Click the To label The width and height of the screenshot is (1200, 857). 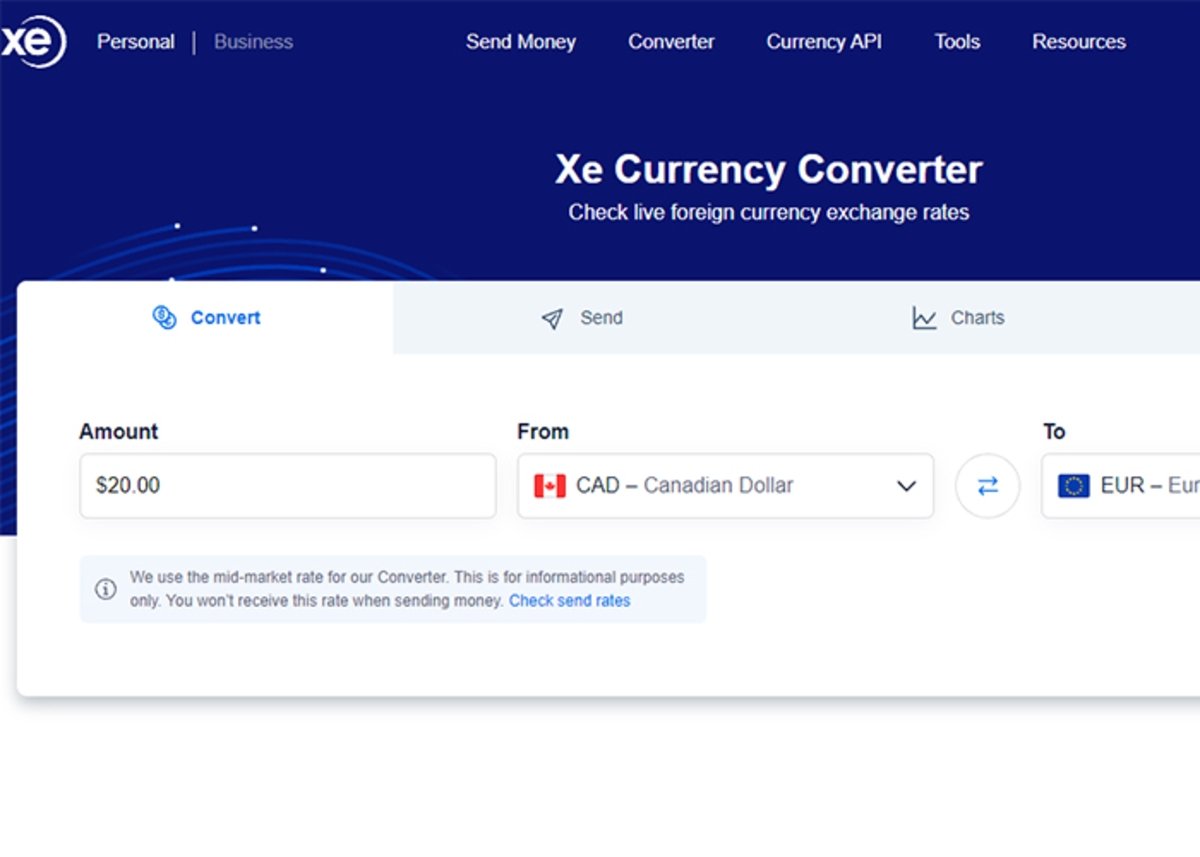tap(1054, 432)
